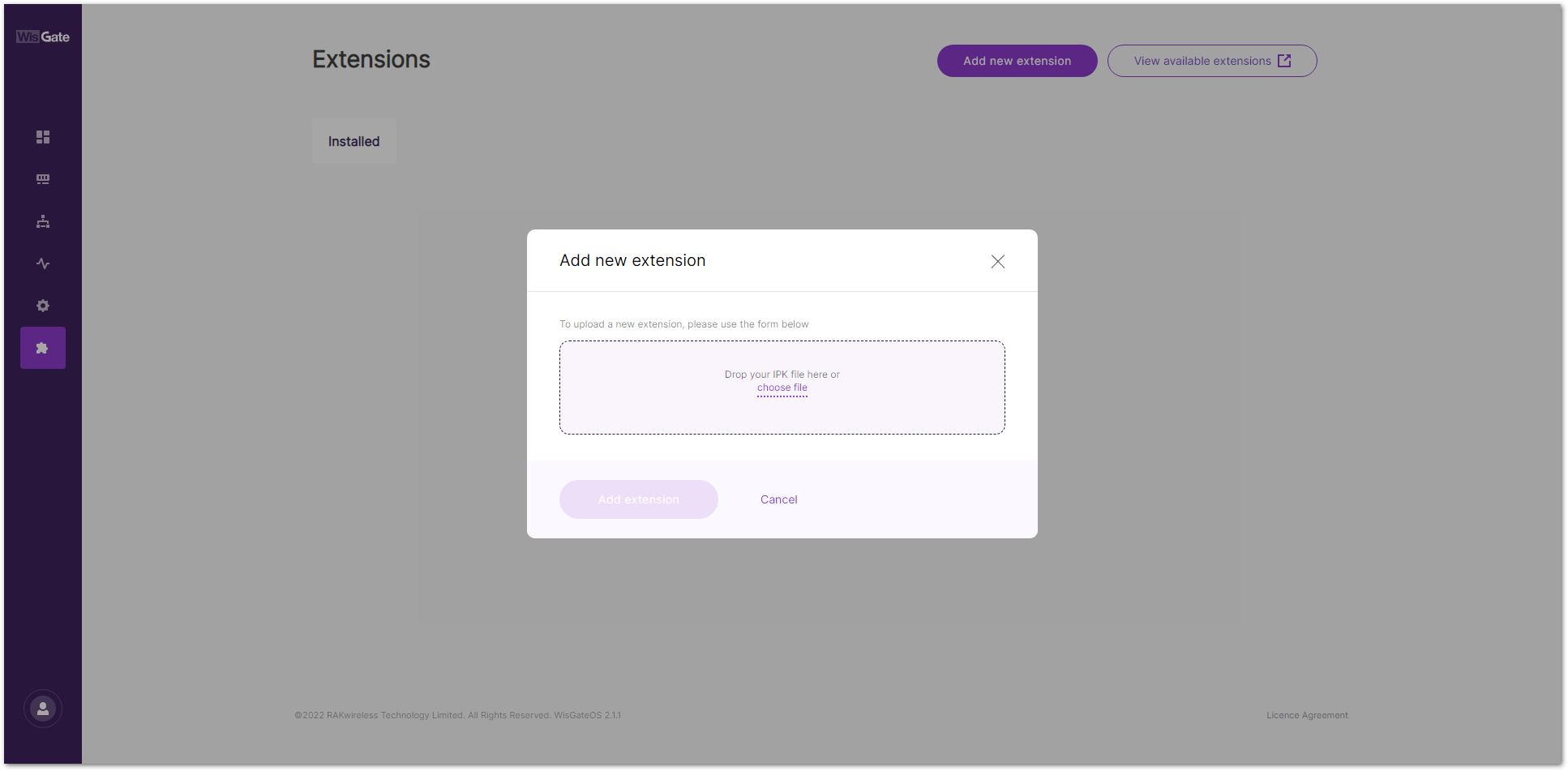Select the Extensions puzzle piece icon
This screenshot has width=1568, height=771.
pyautogui.click(x=43, y=348)
